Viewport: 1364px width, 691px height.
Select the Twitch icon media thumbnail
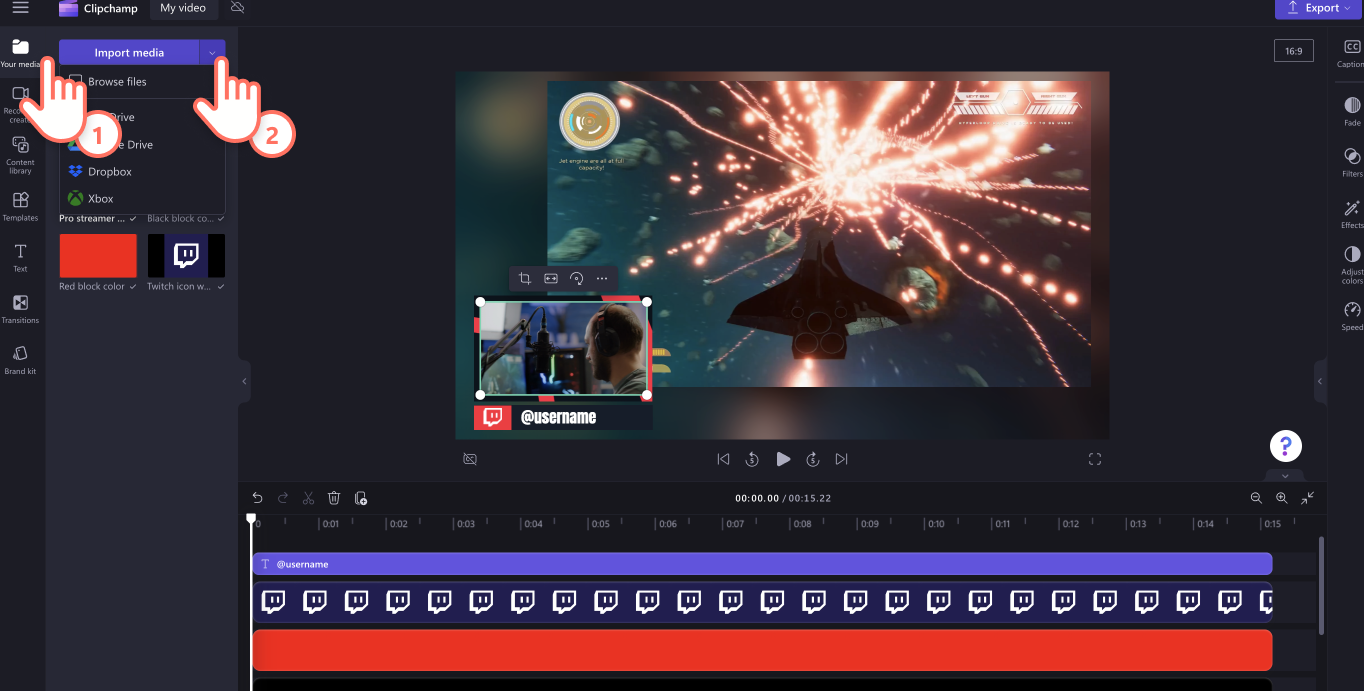(186, 256)
